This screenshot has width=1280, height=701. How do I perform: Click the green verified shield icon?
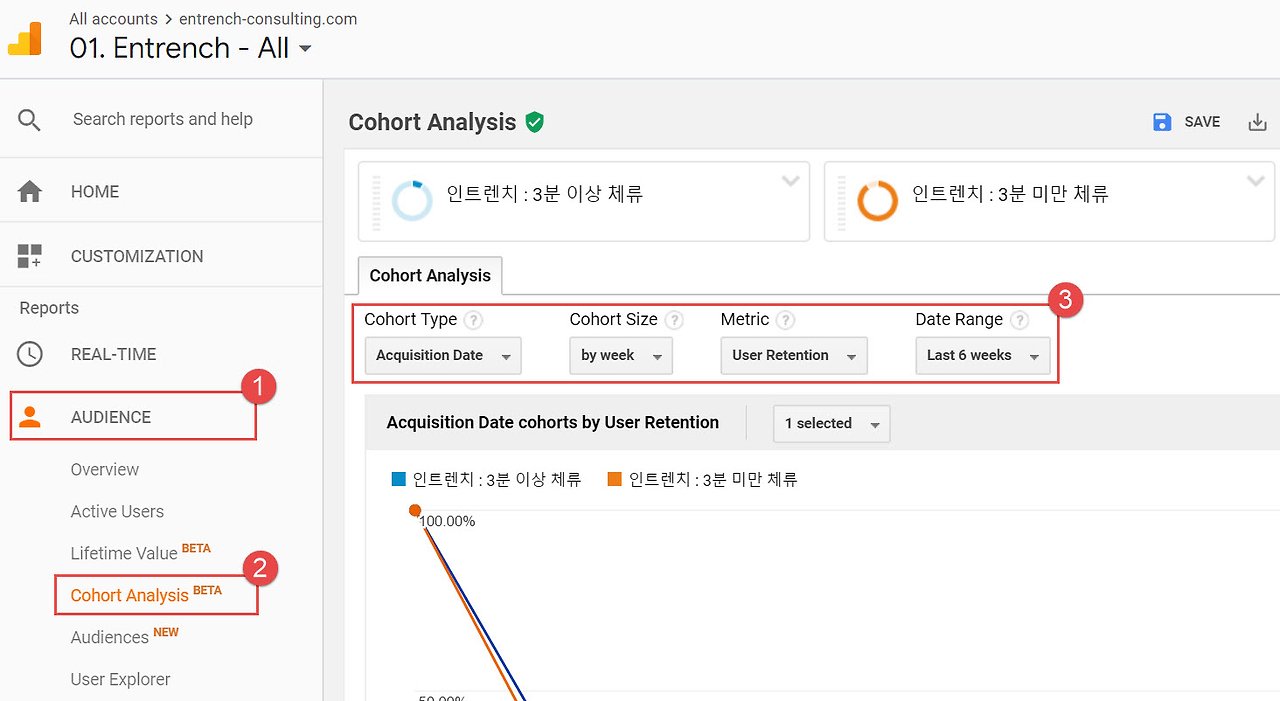pyautogui.click(x=535, y=122)
